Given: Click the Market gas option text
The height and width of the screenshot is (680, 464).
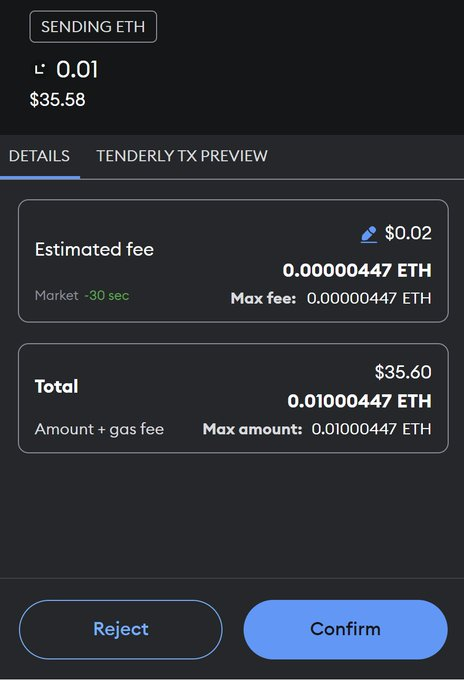Looking at the screenshot, I should pos(56,295).
